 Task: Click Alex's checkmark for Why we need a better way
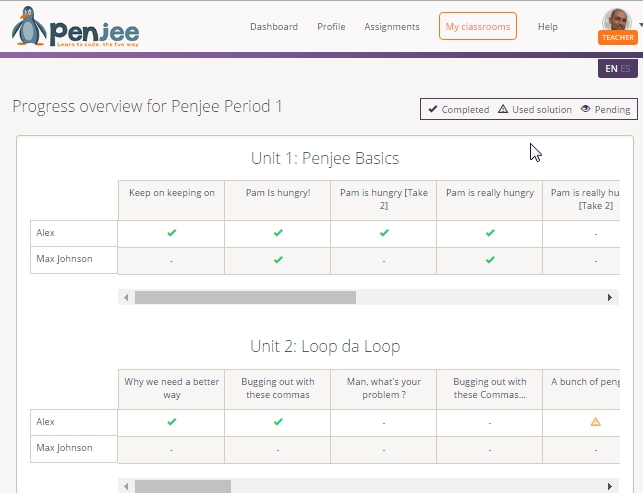tap(171, 422)
